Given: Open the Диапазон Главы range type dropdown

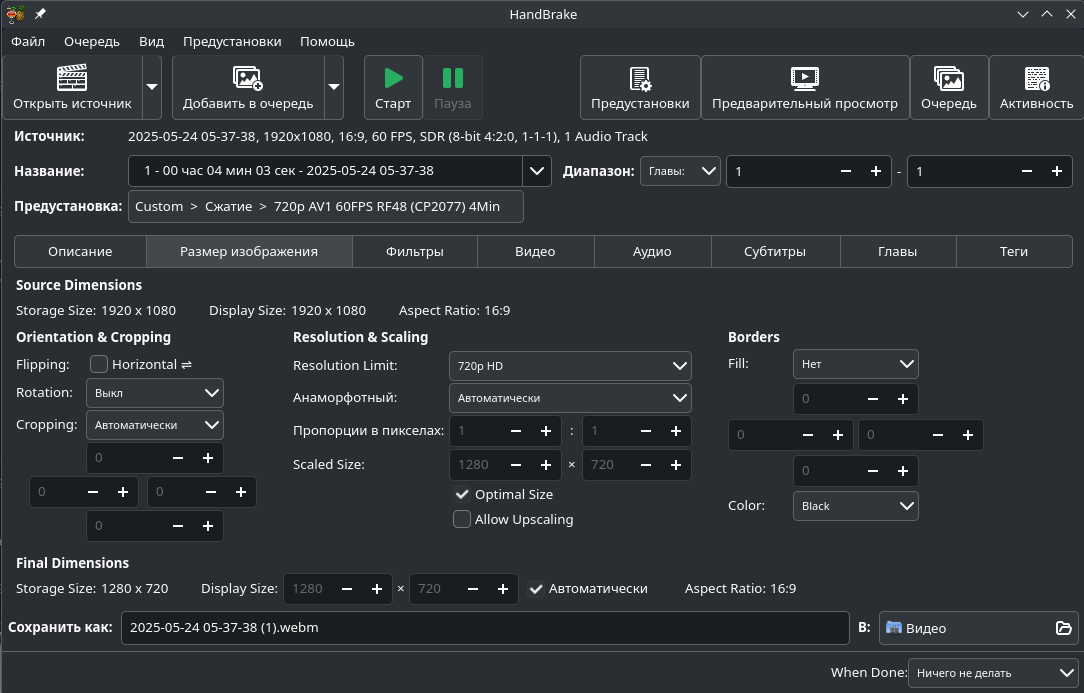Looking at the screenshot, I should (x=680, y=171).
